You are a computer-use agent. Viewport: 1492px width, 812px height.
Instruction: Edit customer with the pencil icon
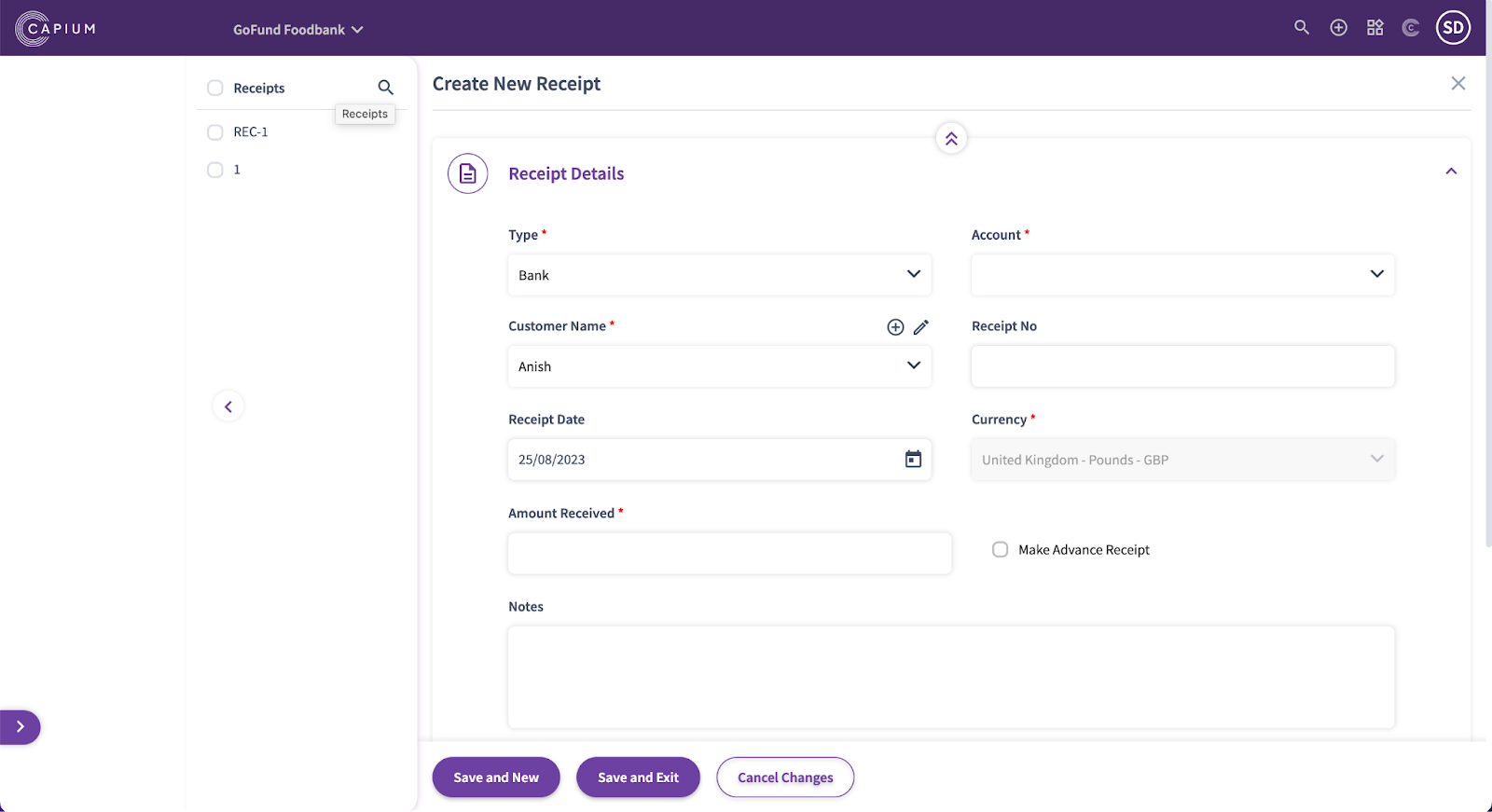921,327
